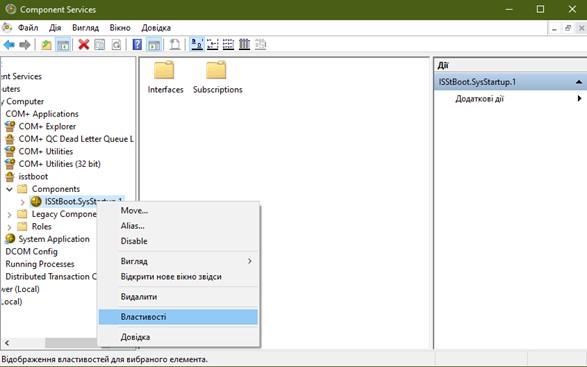Expand the Roles folder

(x=9, y=227)
